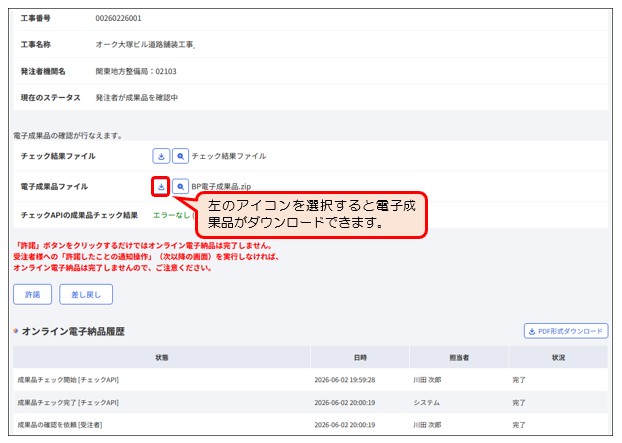Viewport: 622px width, 443px height.
Task: Preview BP電子成果品.zip with the magnifier icon
Action: (x=180, y=186)
